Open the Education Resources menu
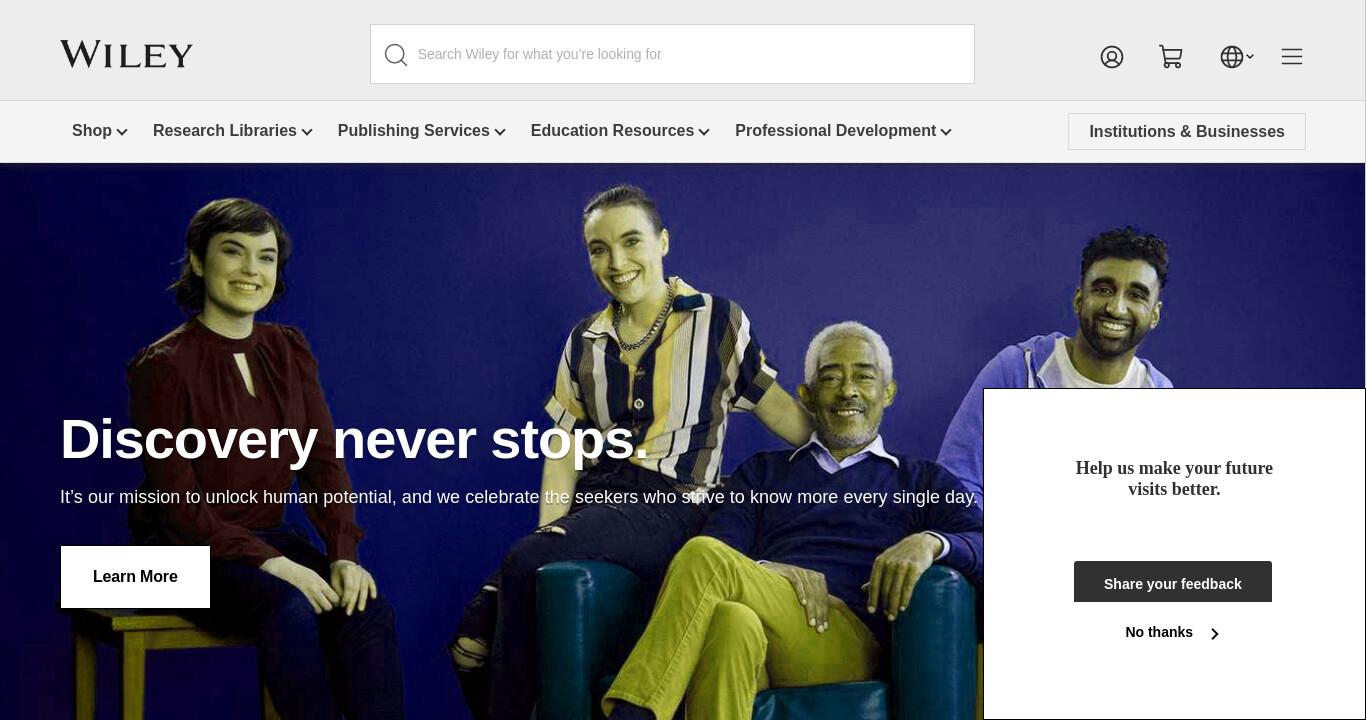Viewport: 1366px width, 720px height. pyautogui.click(x=612, y=131)
